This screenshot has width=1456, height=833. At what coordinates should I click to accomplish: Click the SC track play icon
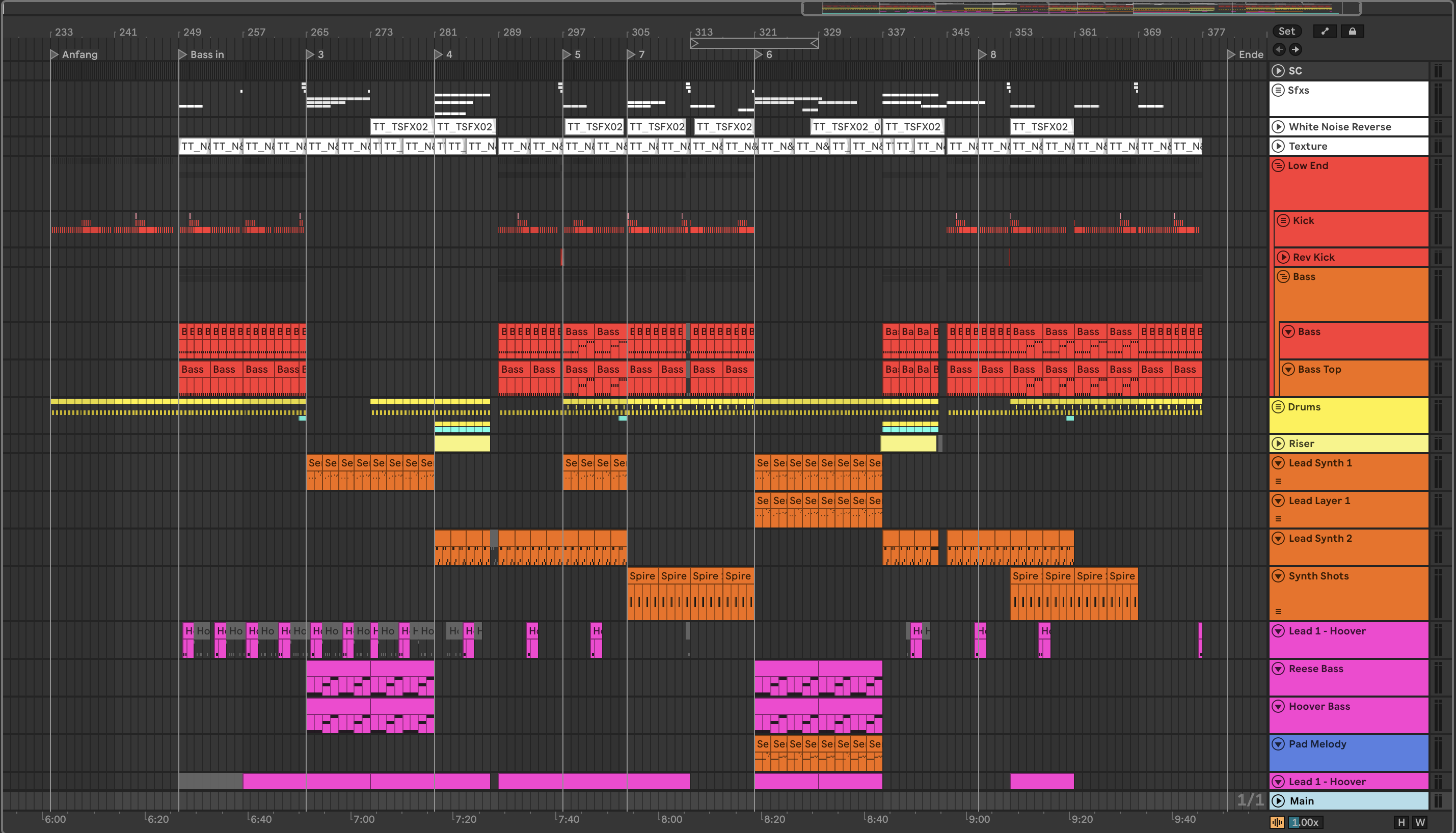point(1278,71)
